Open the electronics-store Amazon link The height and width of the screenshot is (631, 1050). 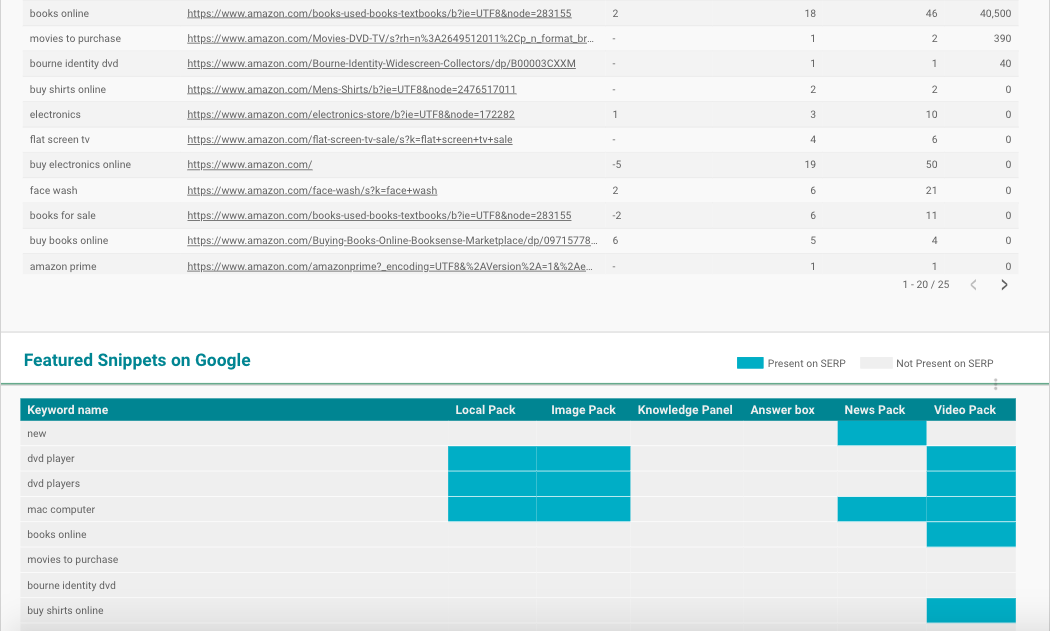(x=351, y=115)
